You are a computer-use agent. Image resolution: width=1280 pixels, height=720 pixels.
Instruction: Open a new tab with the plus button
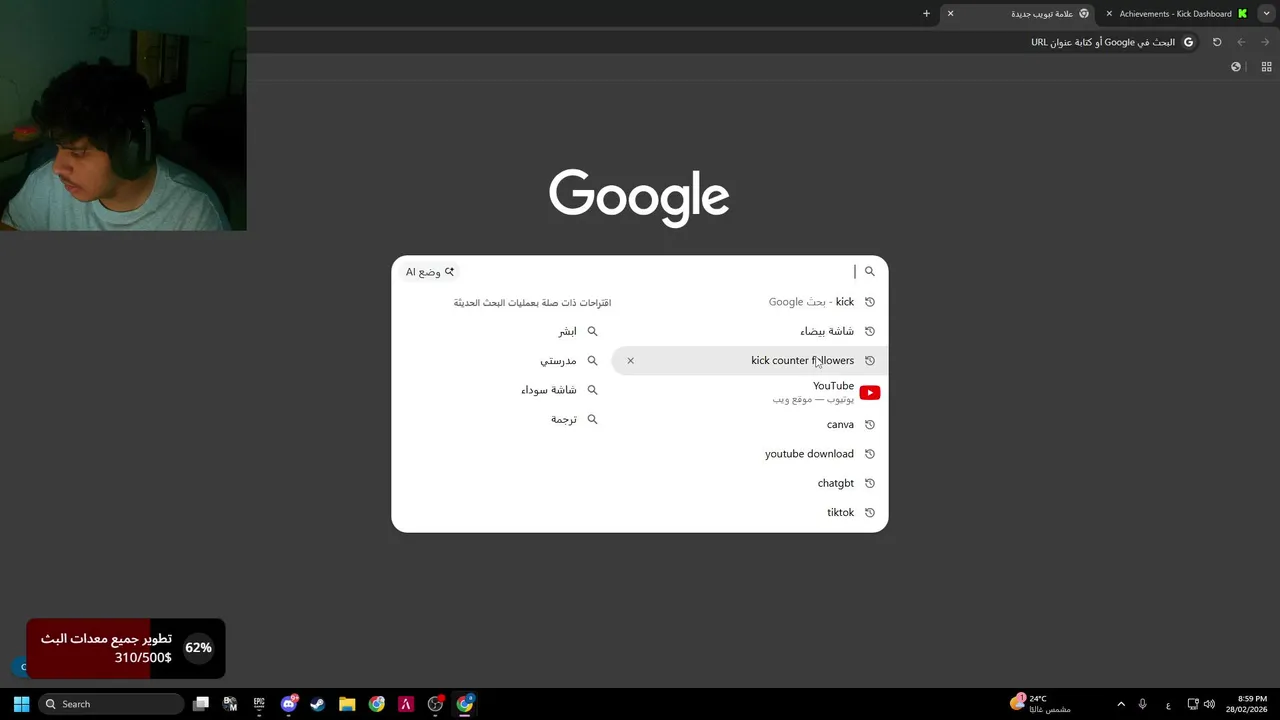point(926,14)
